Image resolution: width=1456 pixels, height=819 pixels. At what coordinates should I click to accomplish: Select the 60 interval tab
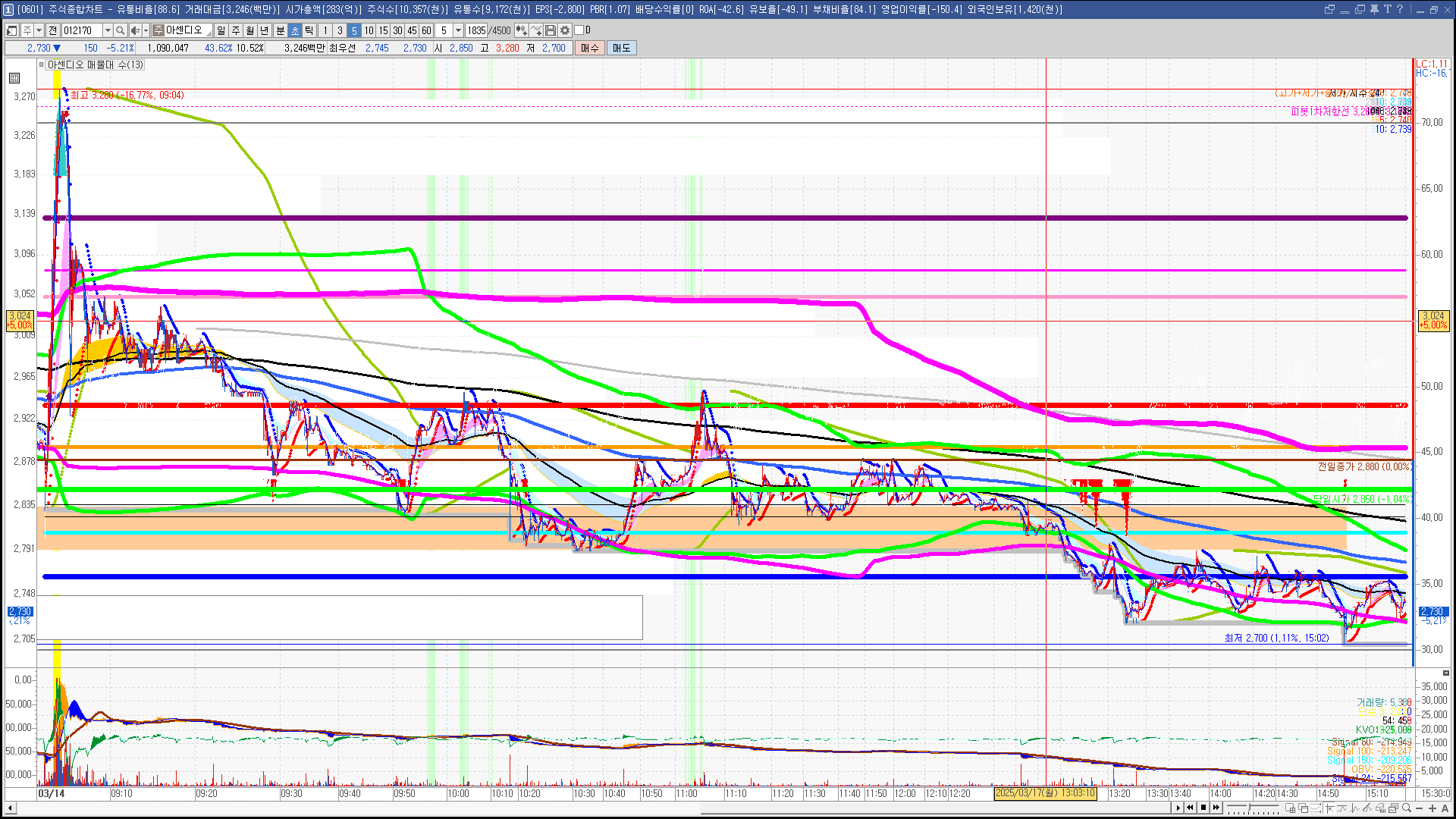[426, 30]
